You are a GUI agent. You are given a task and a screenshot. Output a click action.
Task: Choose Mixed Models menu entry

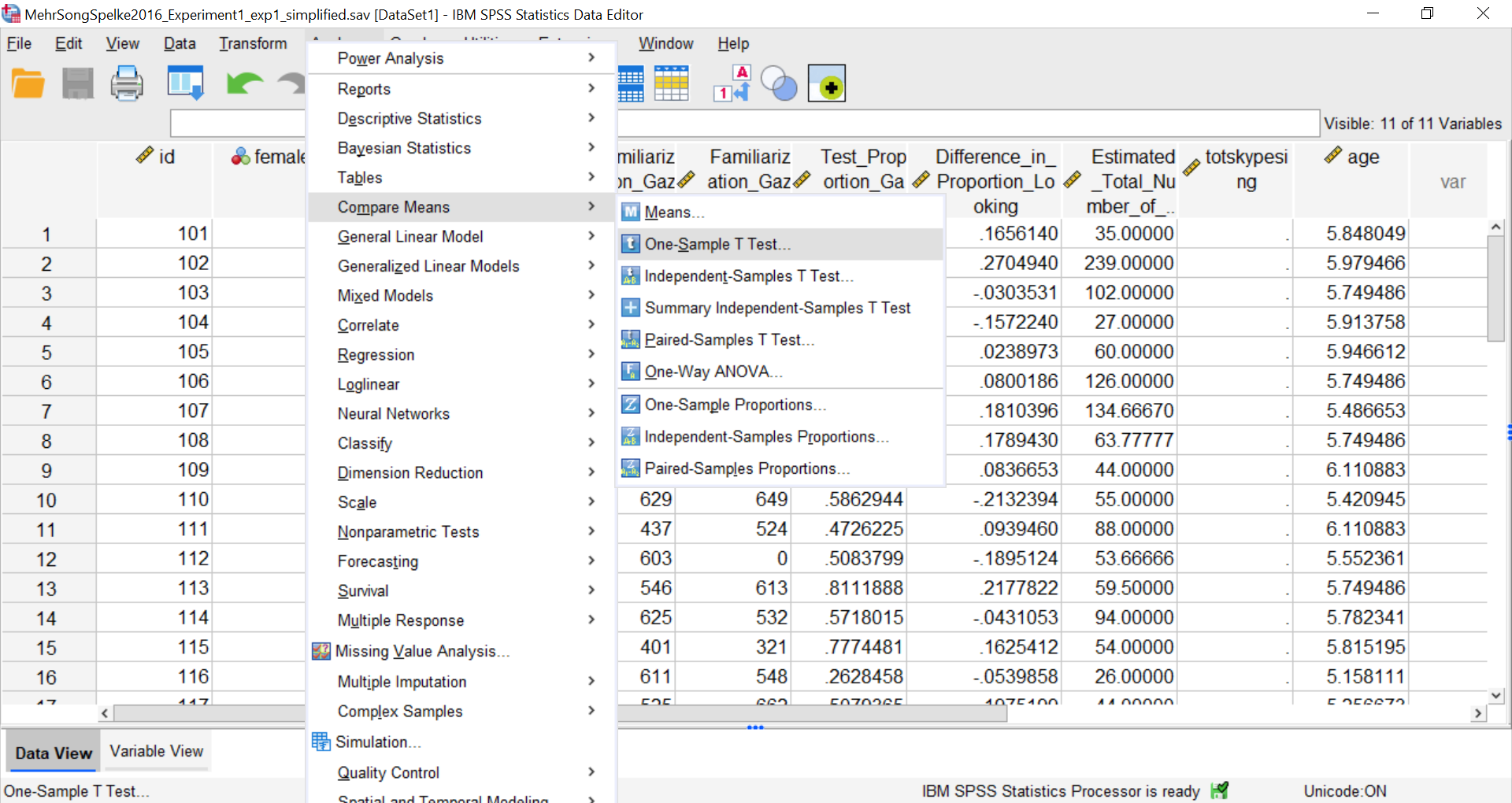(x=461, y=295)
